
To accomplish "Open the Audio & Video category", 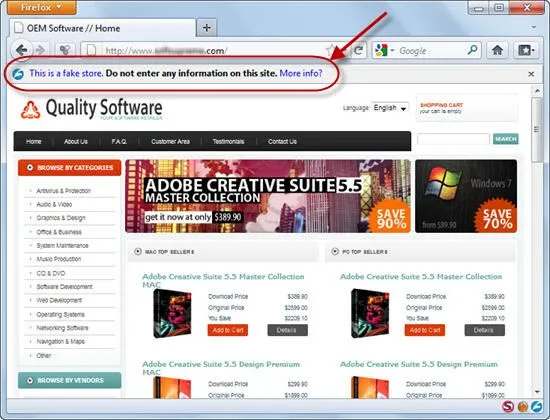I will (x=54, y=205).
